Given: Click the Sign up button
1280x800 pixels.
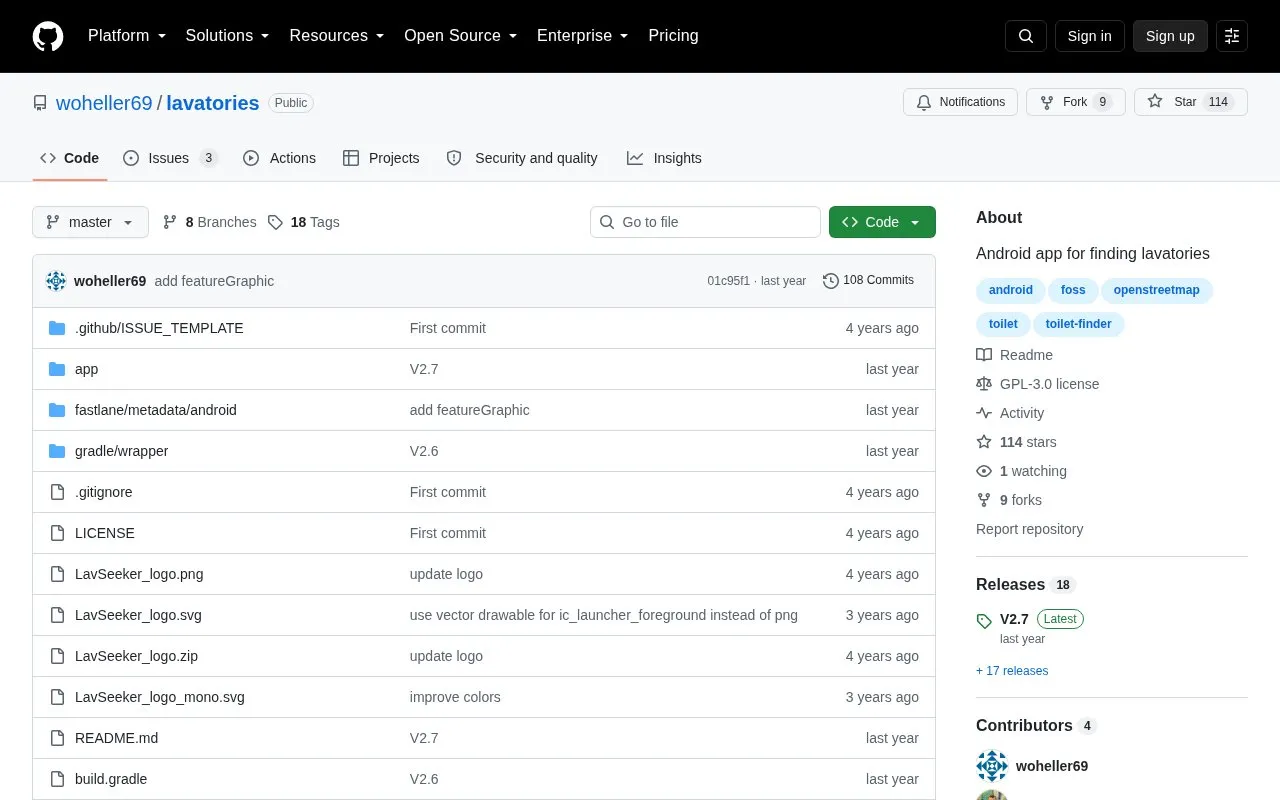Looking at the screenshot, I should pos(1170,36).
